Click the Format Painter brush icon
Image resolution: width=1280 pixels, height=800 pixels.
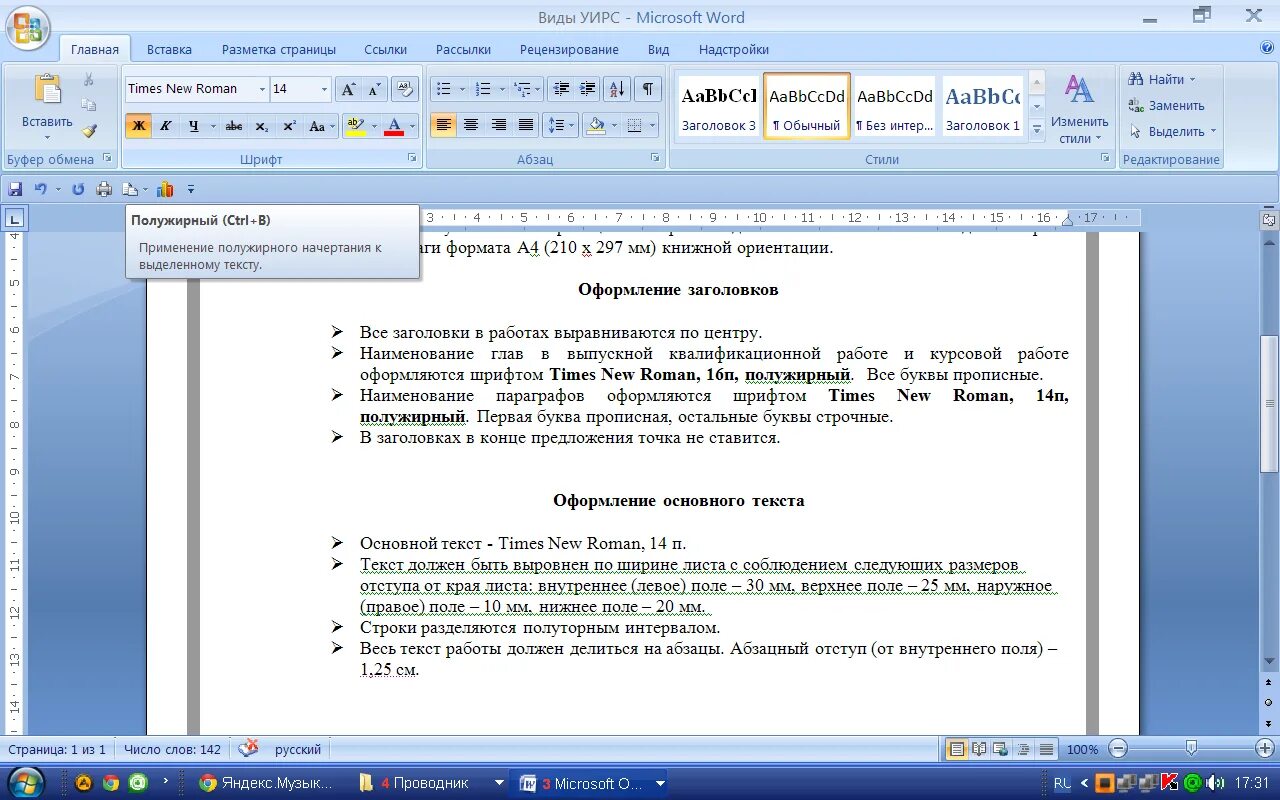pyautogui.click(x=89, y=131)
